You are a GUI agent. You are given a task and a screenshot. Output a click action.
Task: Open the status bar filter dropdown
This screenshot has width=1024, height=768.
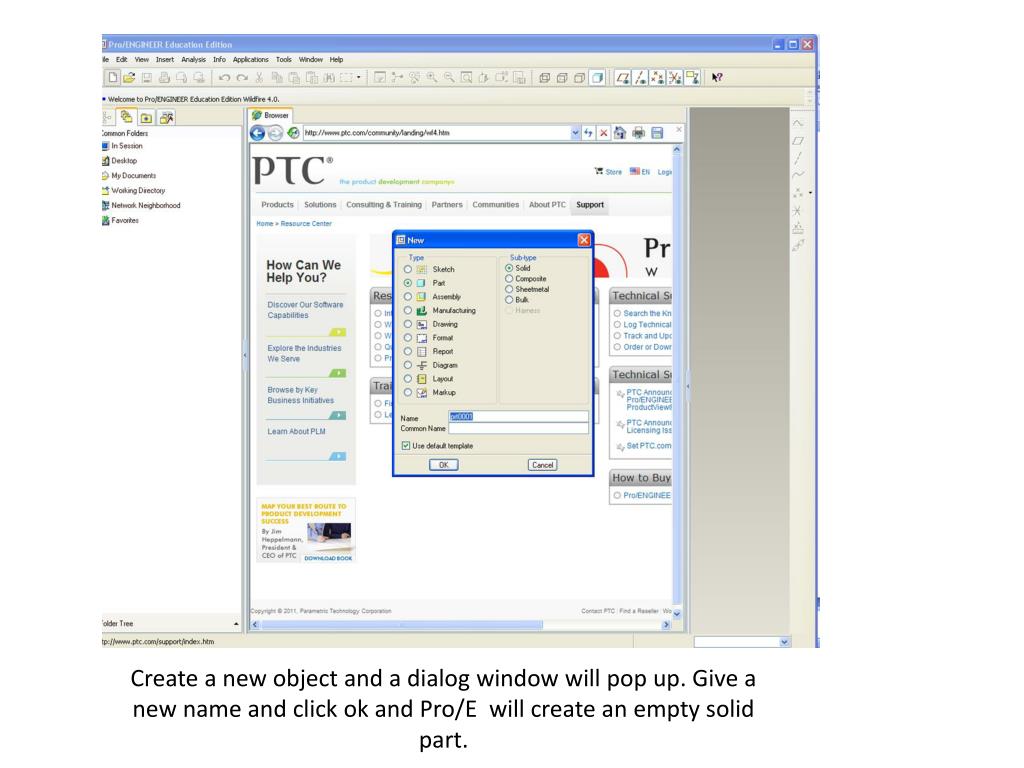(784, 643)
